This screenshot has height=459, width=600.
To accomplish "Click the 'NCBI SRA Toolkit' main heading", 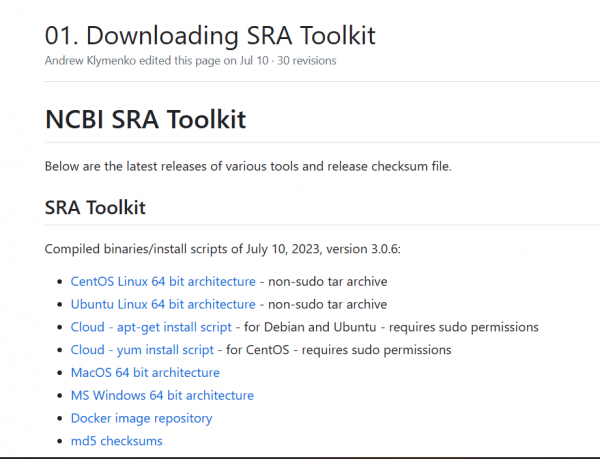I will [x=146, y=119].
